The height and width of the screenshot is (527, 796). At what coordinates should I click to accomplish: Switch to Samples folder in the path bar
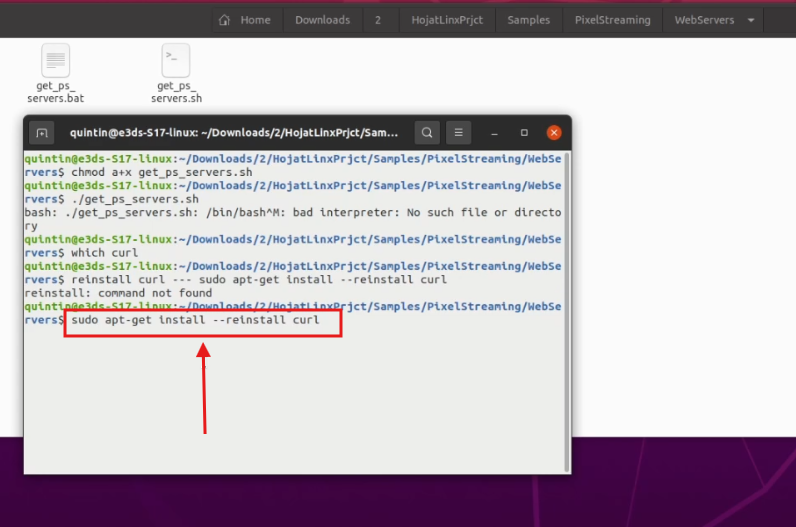[528, 20]
